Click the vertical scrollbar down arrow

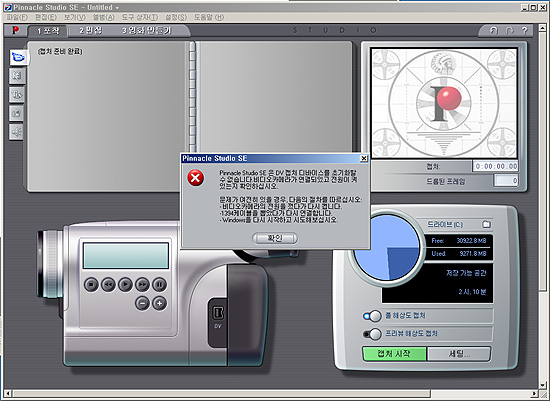pyautogui.click(x=543, y=385)
